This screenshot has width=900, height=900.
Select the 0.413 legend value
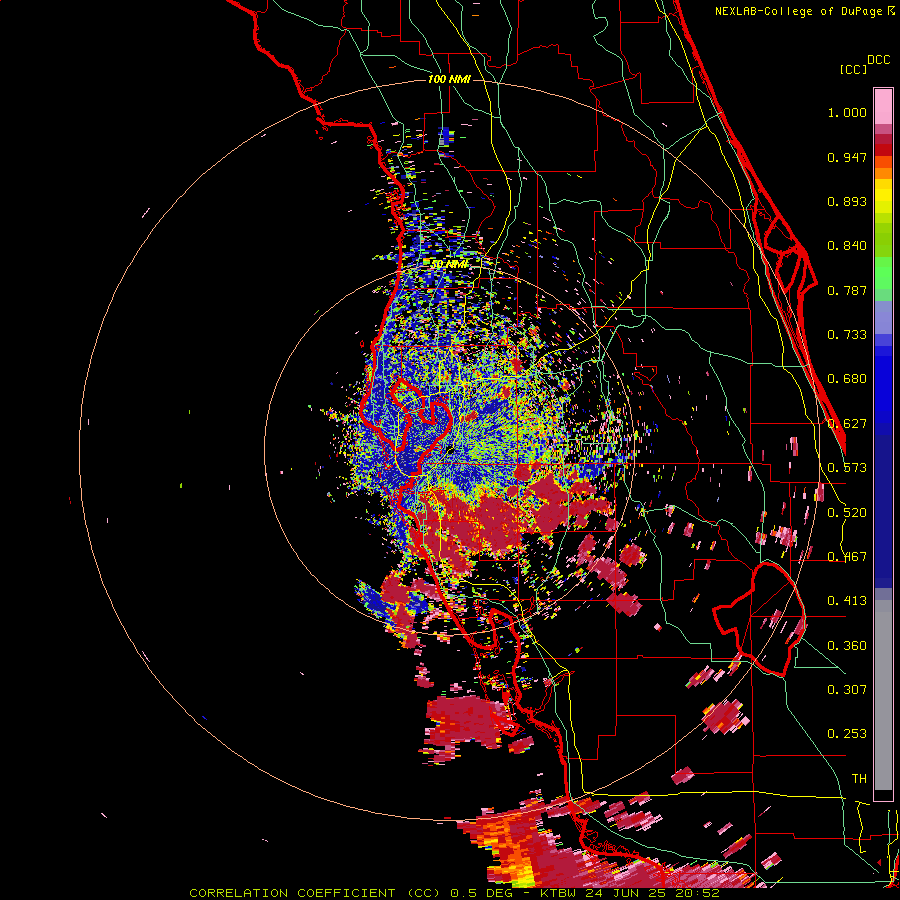point(847,601)
